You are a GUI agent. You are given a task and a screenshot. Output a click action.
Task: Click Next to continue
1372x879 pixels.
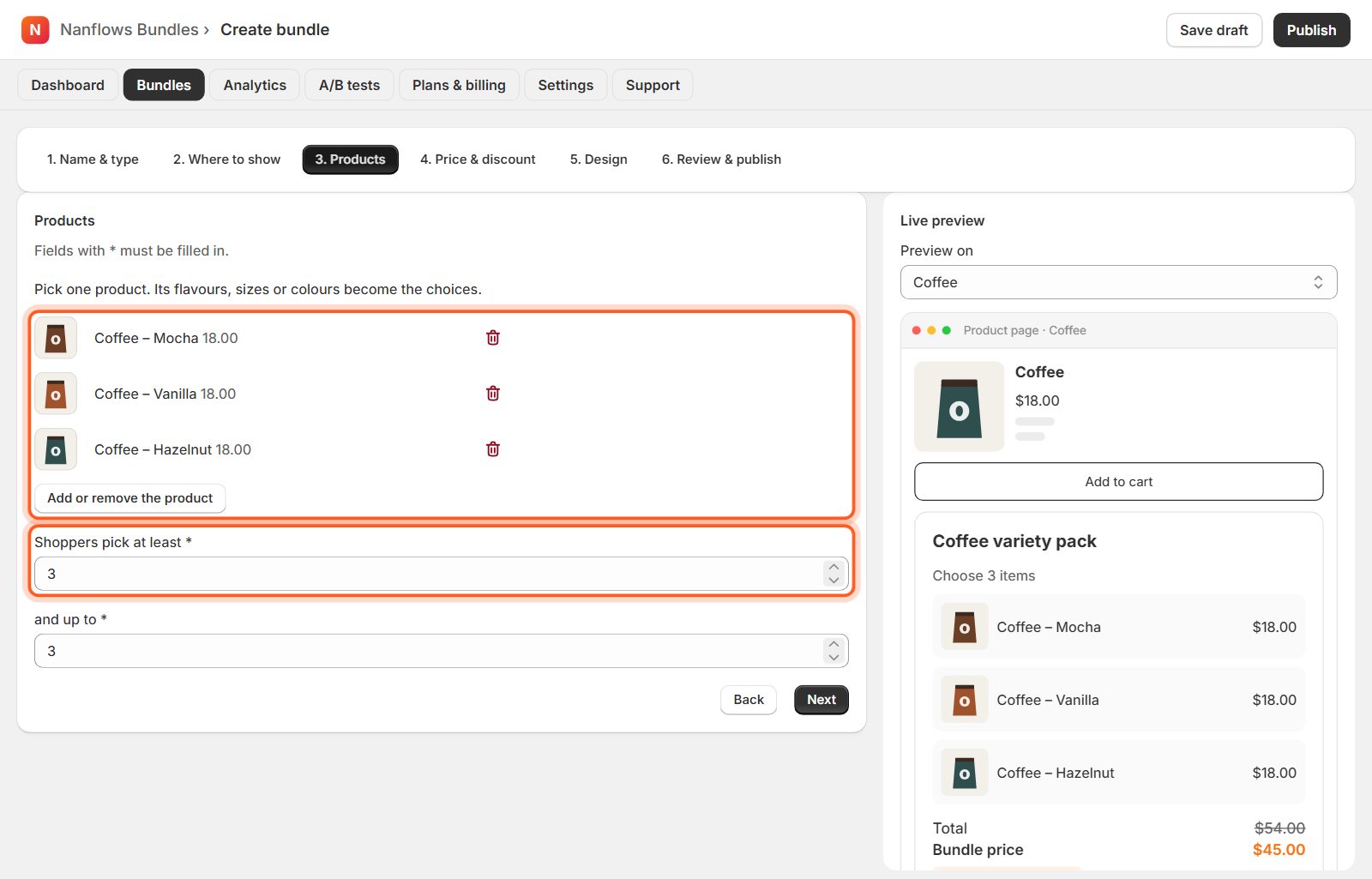[821, 700]
